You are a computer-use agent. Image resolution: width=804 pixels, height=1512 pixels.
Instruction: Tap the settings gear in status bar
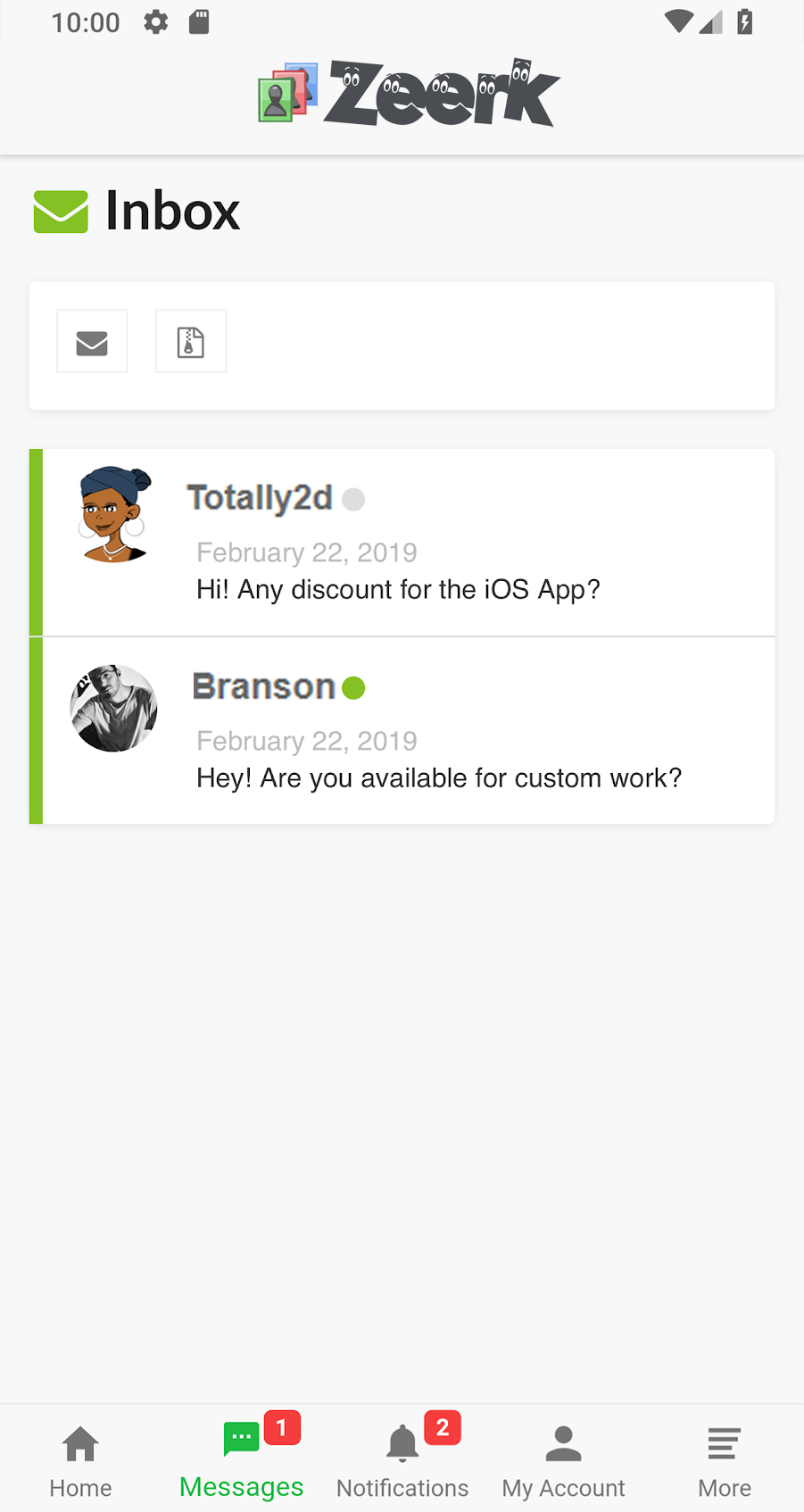click(x=156, y=22)
